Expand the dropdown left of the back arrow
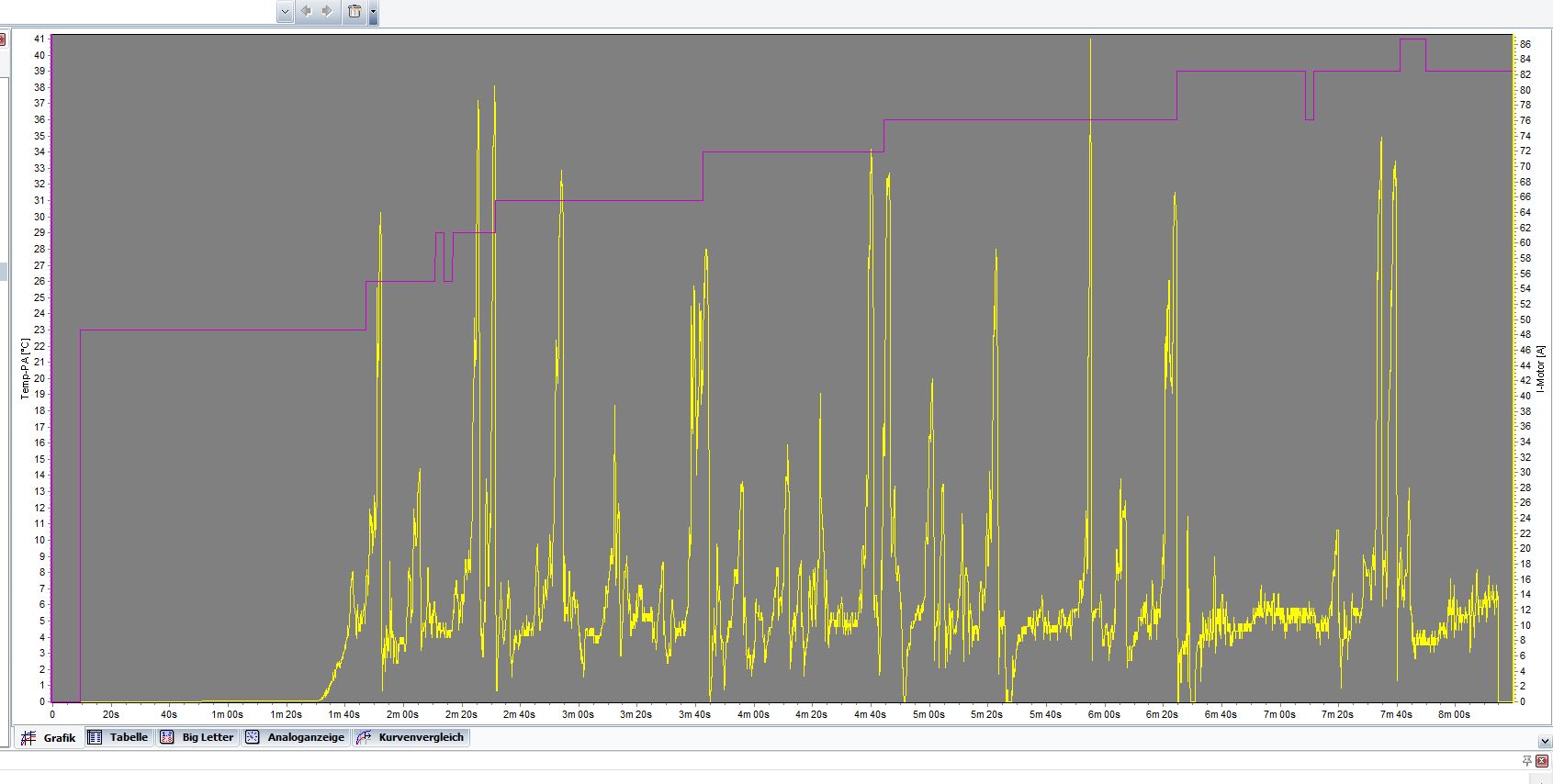Image resolution: width=1553 pixels, height=784 pixels. pyautogui.click(x=285, y=12)
